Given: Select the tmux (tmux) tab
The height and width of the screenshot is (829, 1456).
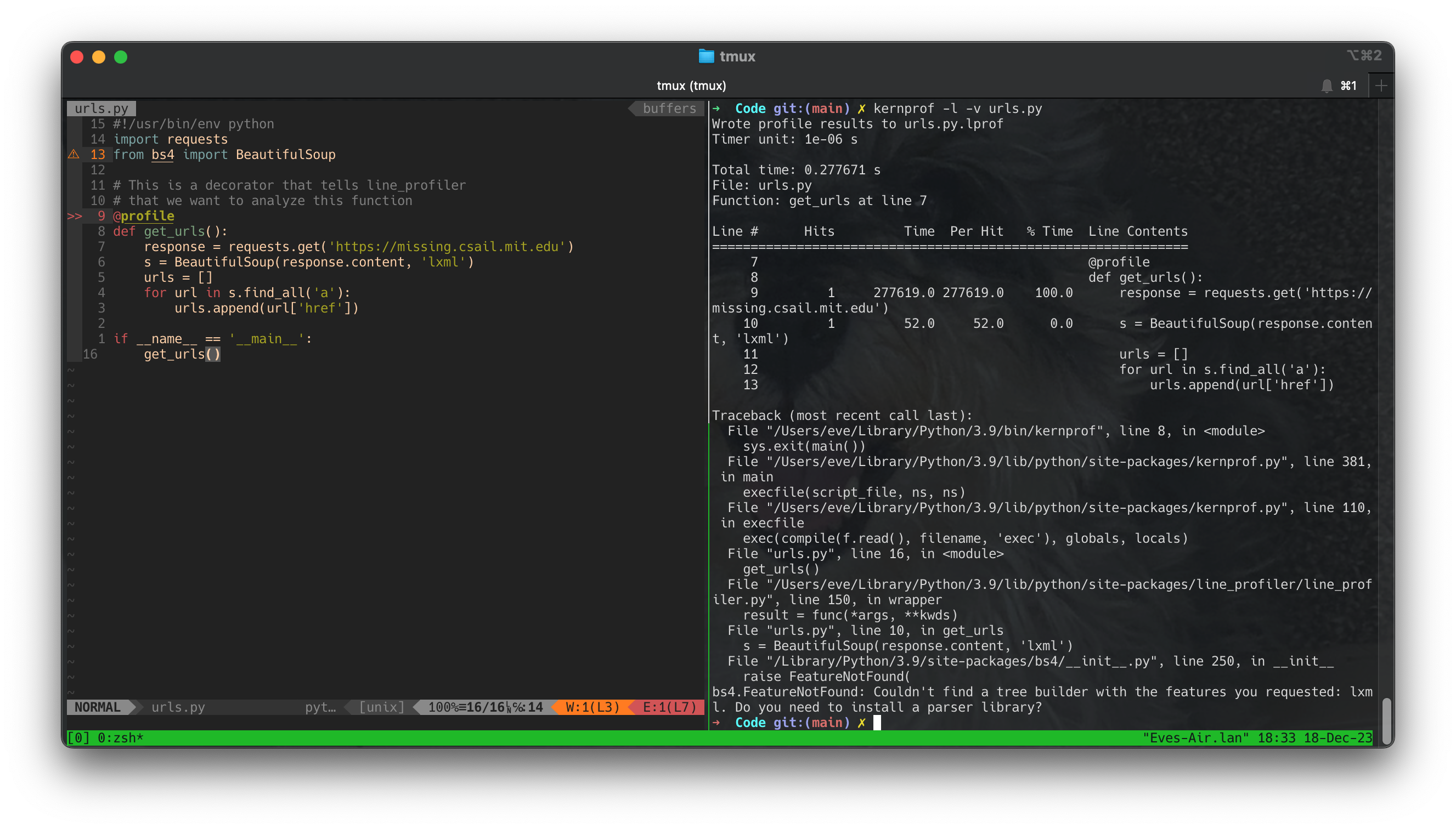Looking at the screenshot, I should pos(691,86).
